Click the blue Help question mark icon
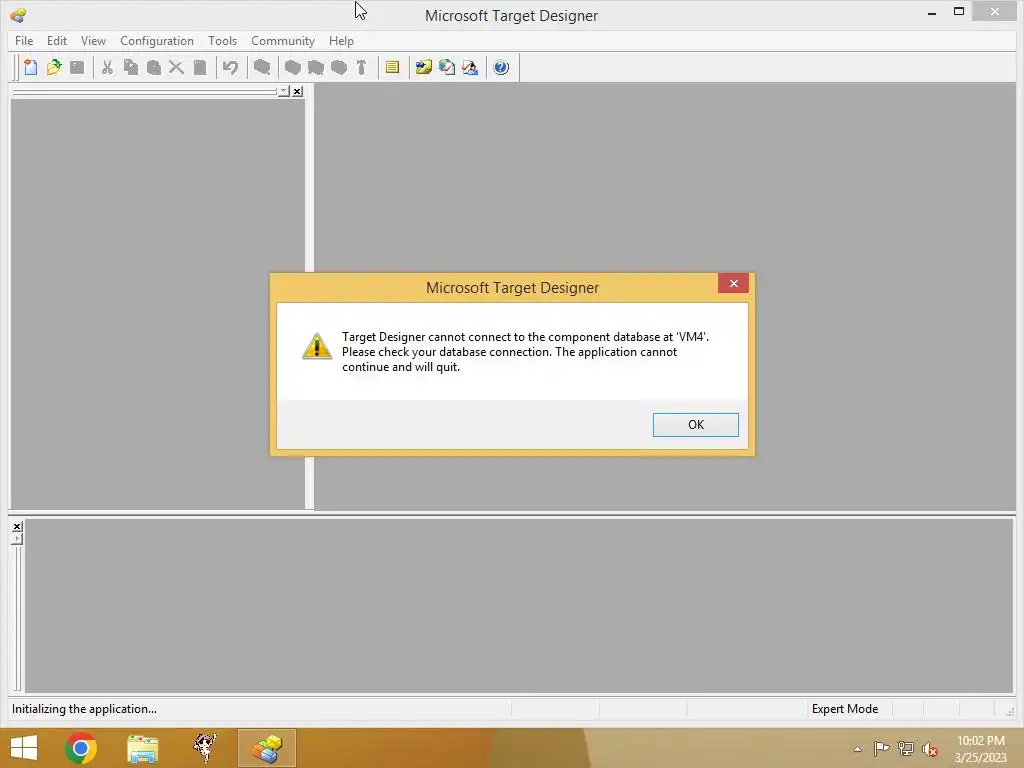The width and height of the screenshot is (1024, 768). pos(501,67)
